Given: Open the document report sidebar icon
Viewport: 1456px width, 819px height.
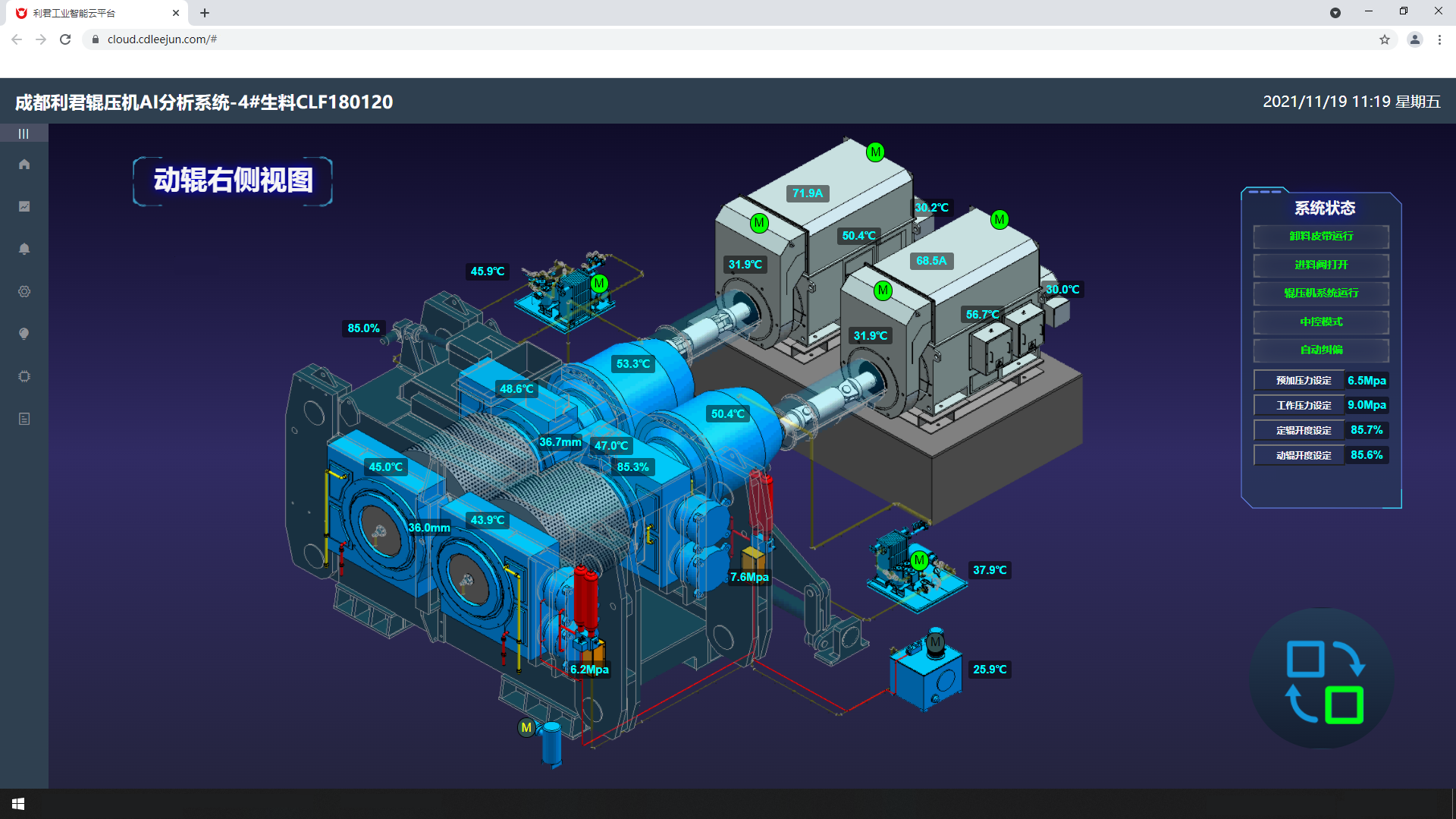Looking at the screenshot, I should pyautogui.click(x=24, y=419).
